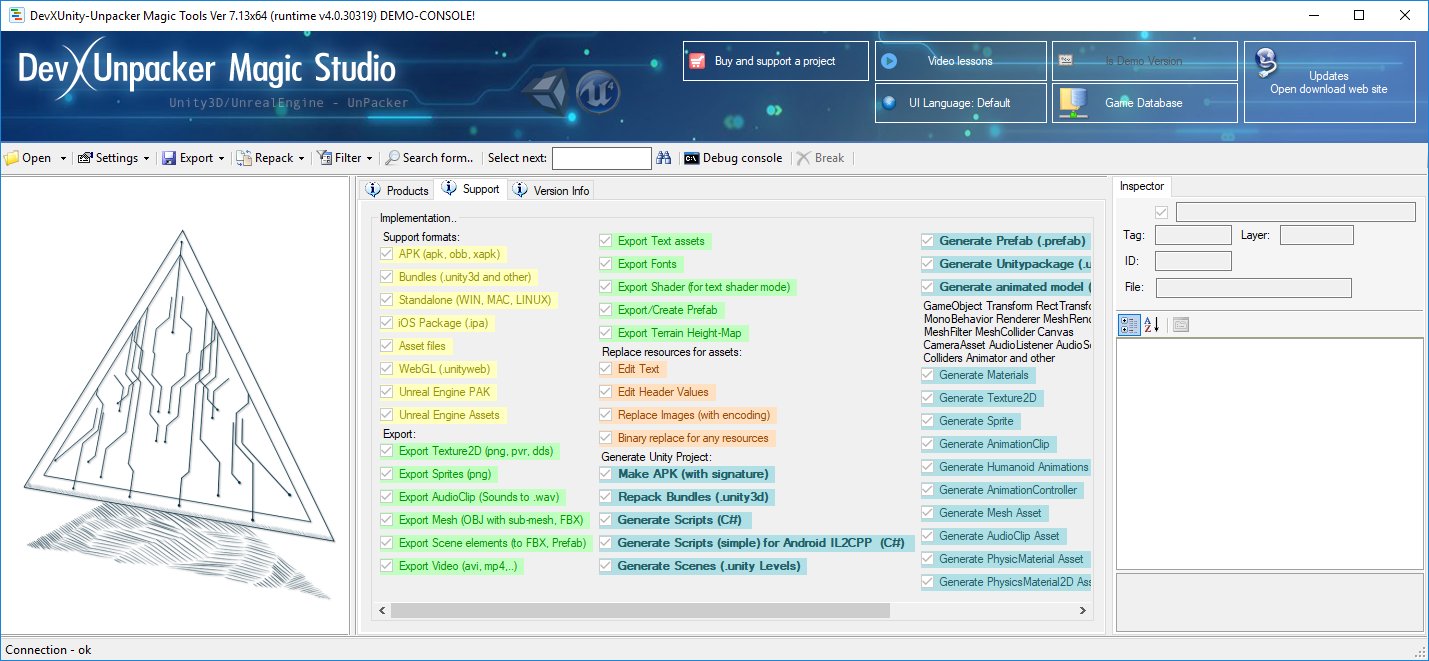The image size is (1429, 661).
Task: Click the 'Generate Unity Project:' label
Action: (x=656, y=457)
